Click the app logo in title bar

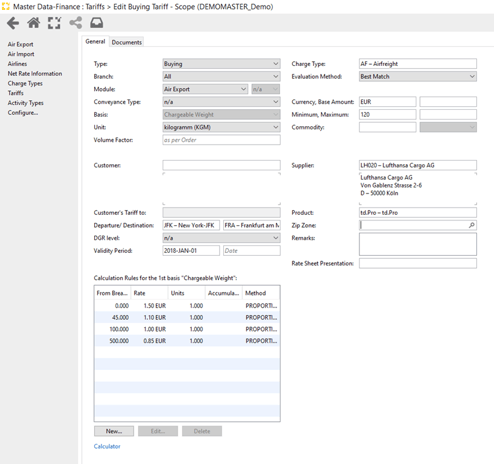pos(6,6)
